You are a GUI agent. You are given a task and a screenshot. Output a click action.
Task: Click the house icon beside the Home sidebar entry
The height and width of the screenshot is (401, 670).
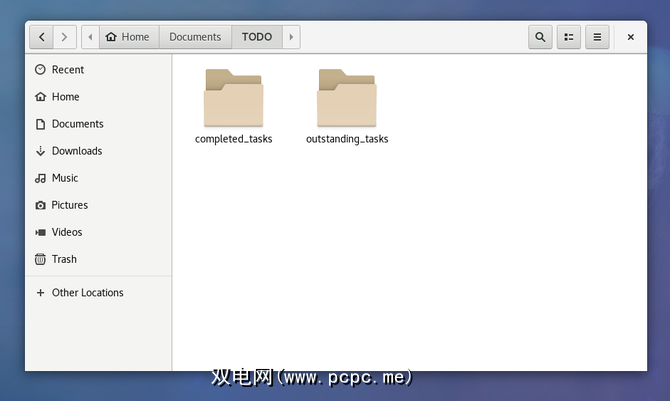pyautogui.click(x=41, y=97)
